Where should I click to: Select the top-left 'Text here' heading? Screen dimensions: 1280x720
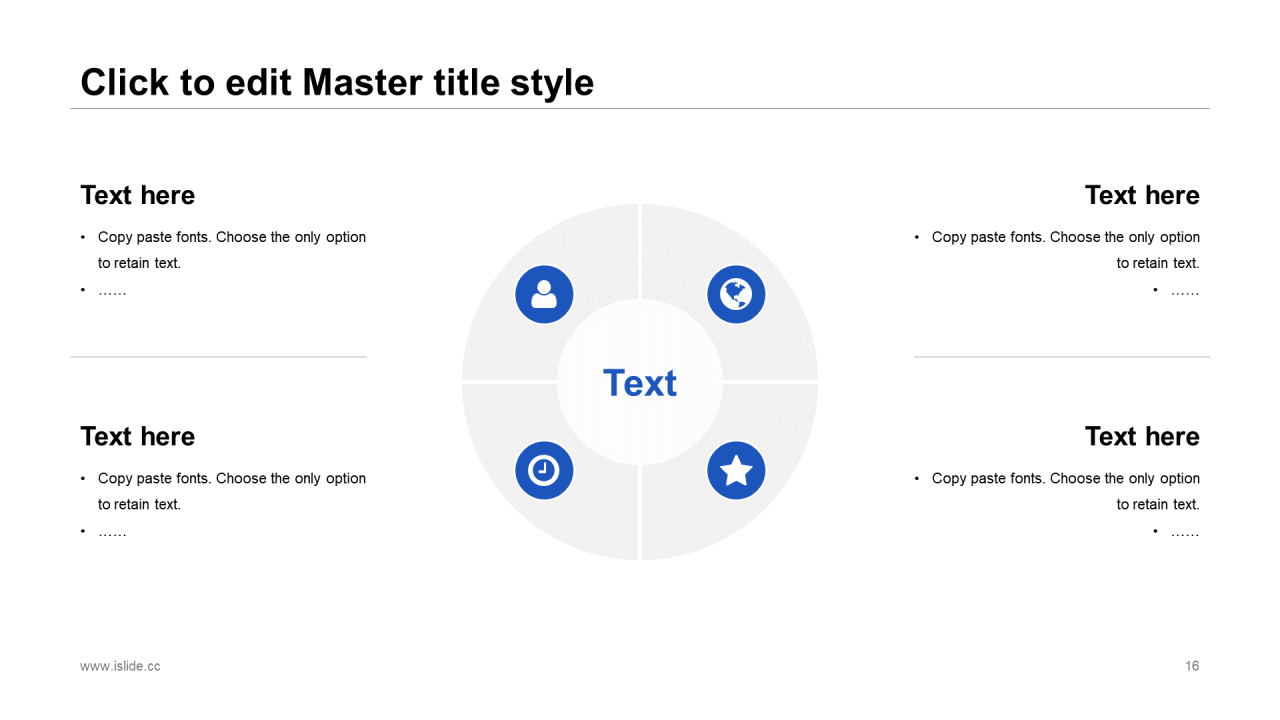coord(138,195)
